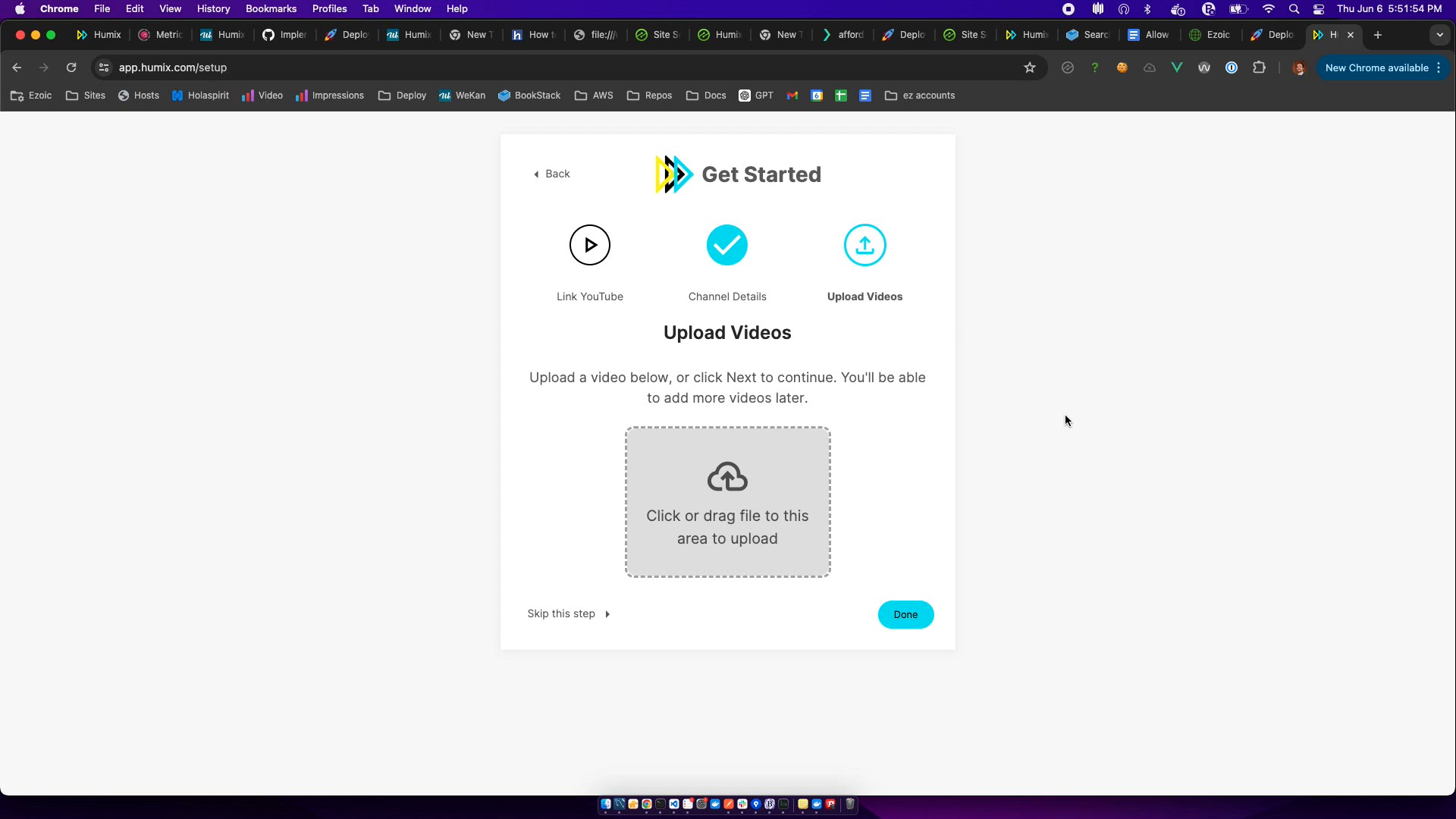
Task: Open a new browser tab with plus
Action: [x=1377, y=35]
